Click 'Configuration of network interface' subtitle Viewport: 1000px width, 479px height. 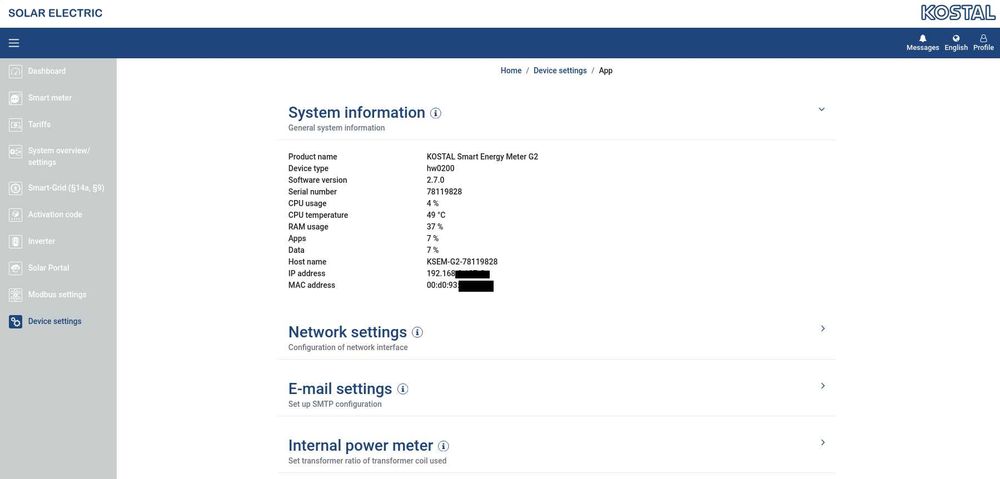pos(348,348)
